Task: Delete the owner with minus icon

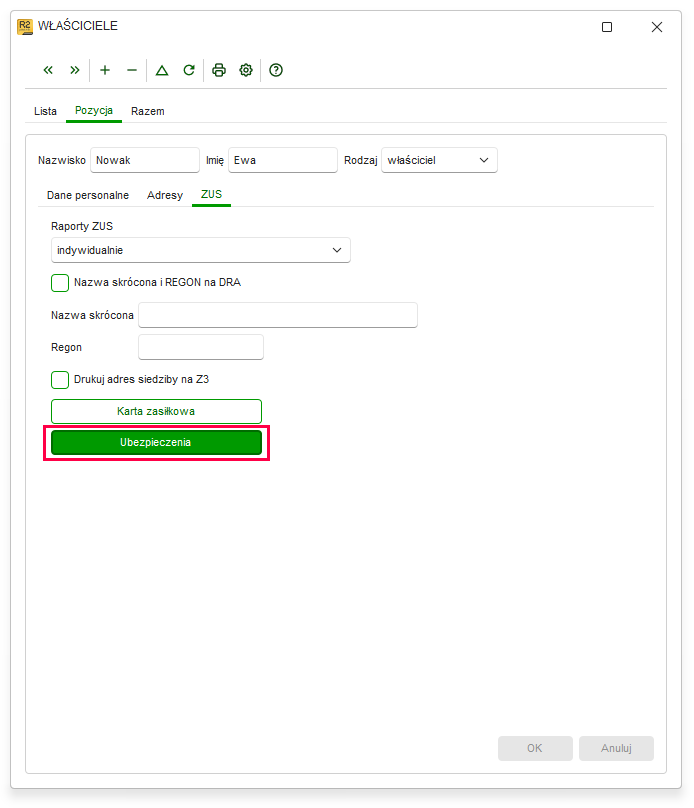Action: [132, 70]
